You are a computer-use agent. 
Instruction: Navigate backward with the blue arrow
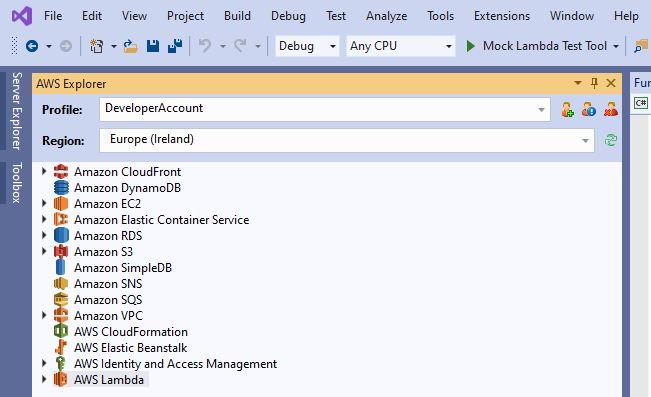pos(32,46)
